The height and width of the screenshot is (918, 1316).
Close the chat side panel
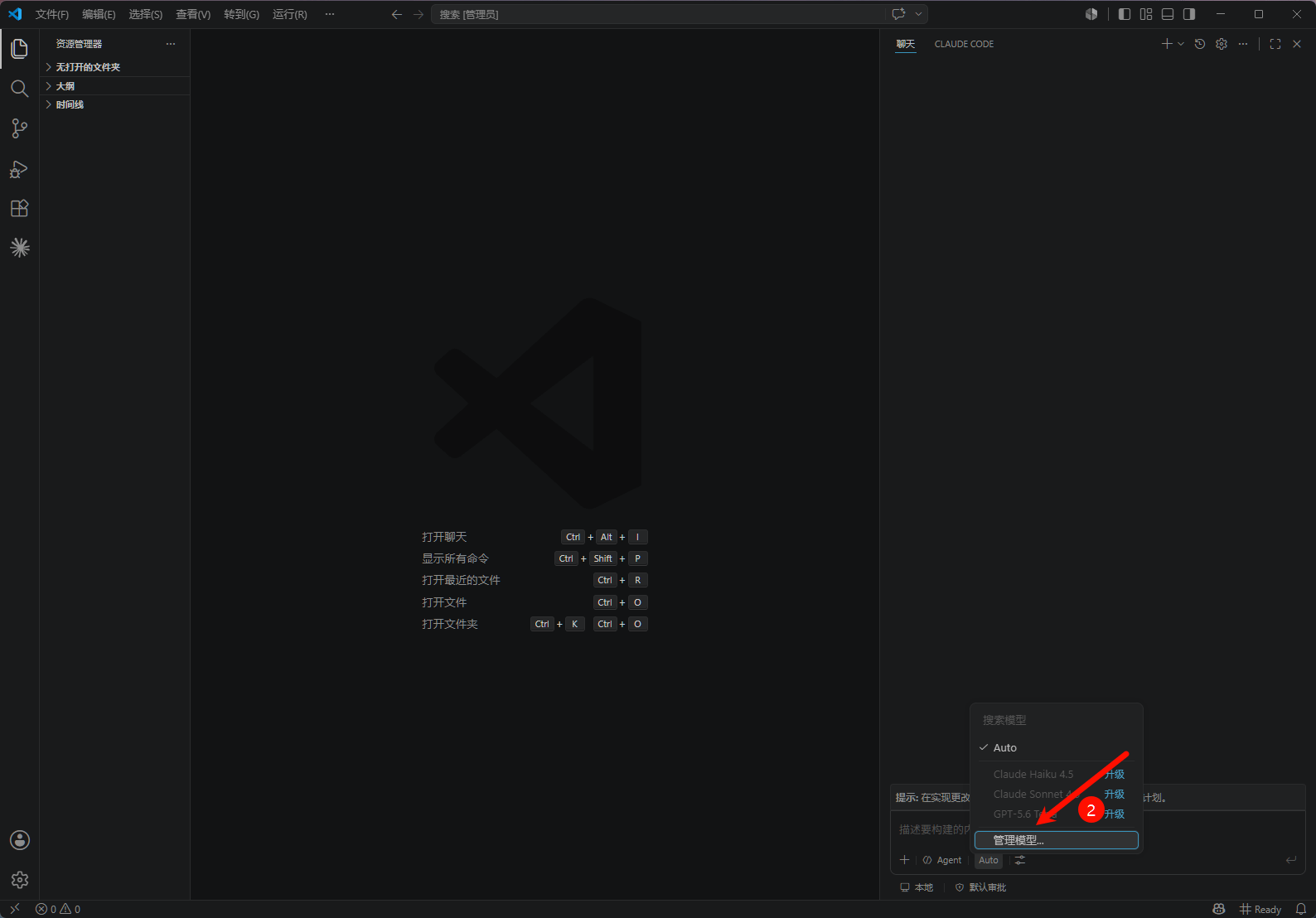pyautogui.click(x=1297, y=44)
